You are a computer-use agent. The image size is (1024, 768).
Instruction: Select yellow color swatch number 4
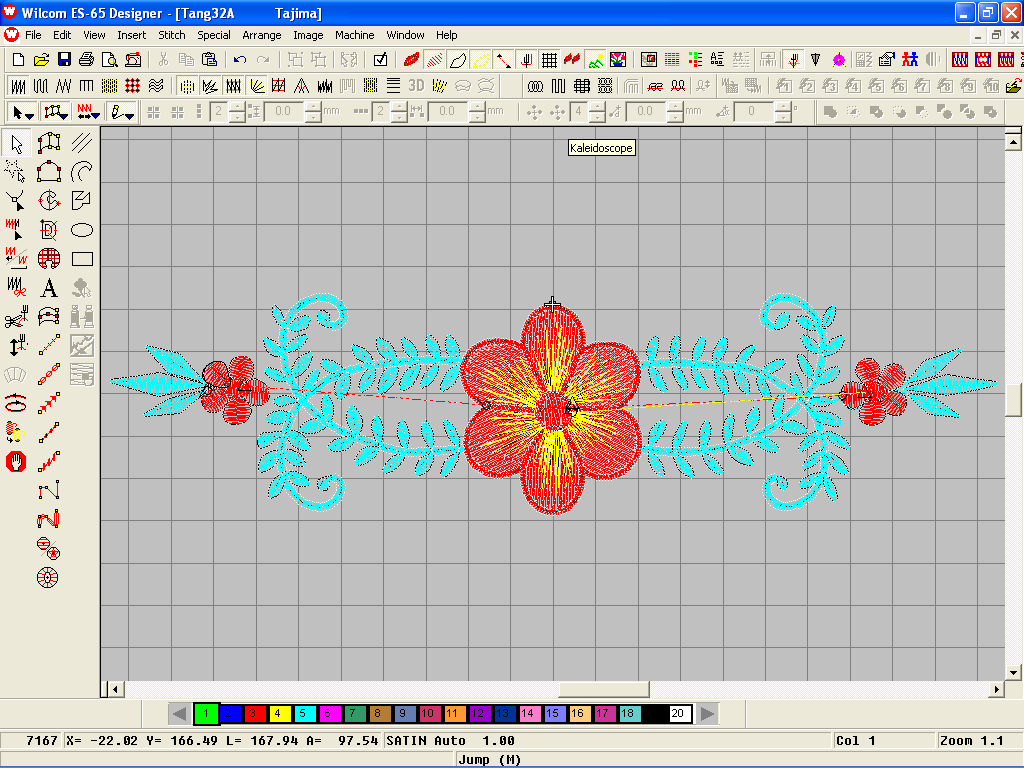[x=279, y=713]
